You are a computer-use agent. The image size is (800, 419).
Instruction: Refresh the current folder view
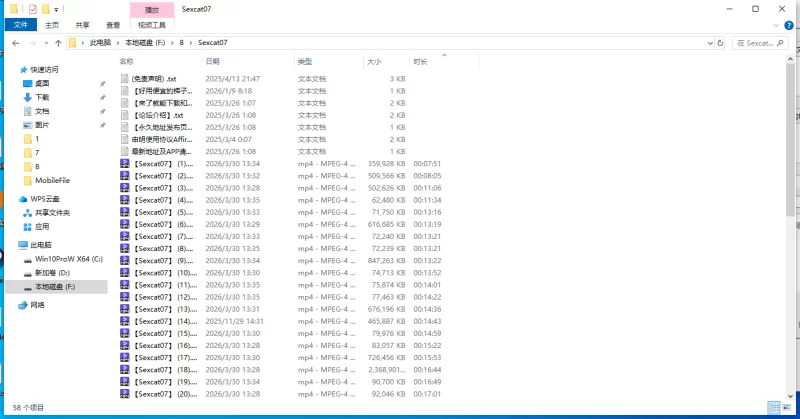tap(722, 43)
